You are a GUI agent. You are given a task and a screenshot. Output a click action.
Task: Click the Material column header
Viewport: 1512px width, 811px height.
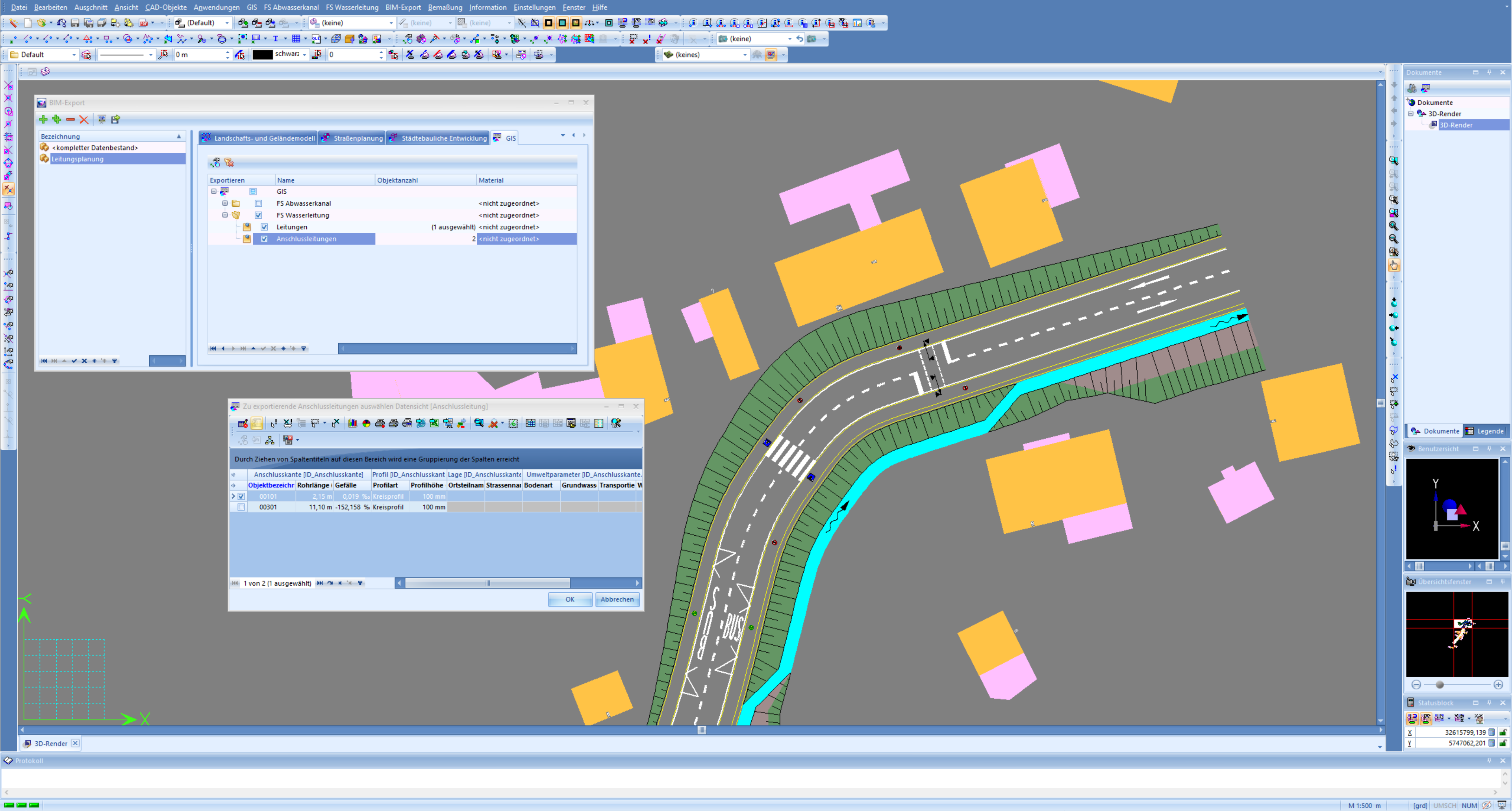(526, 180)
